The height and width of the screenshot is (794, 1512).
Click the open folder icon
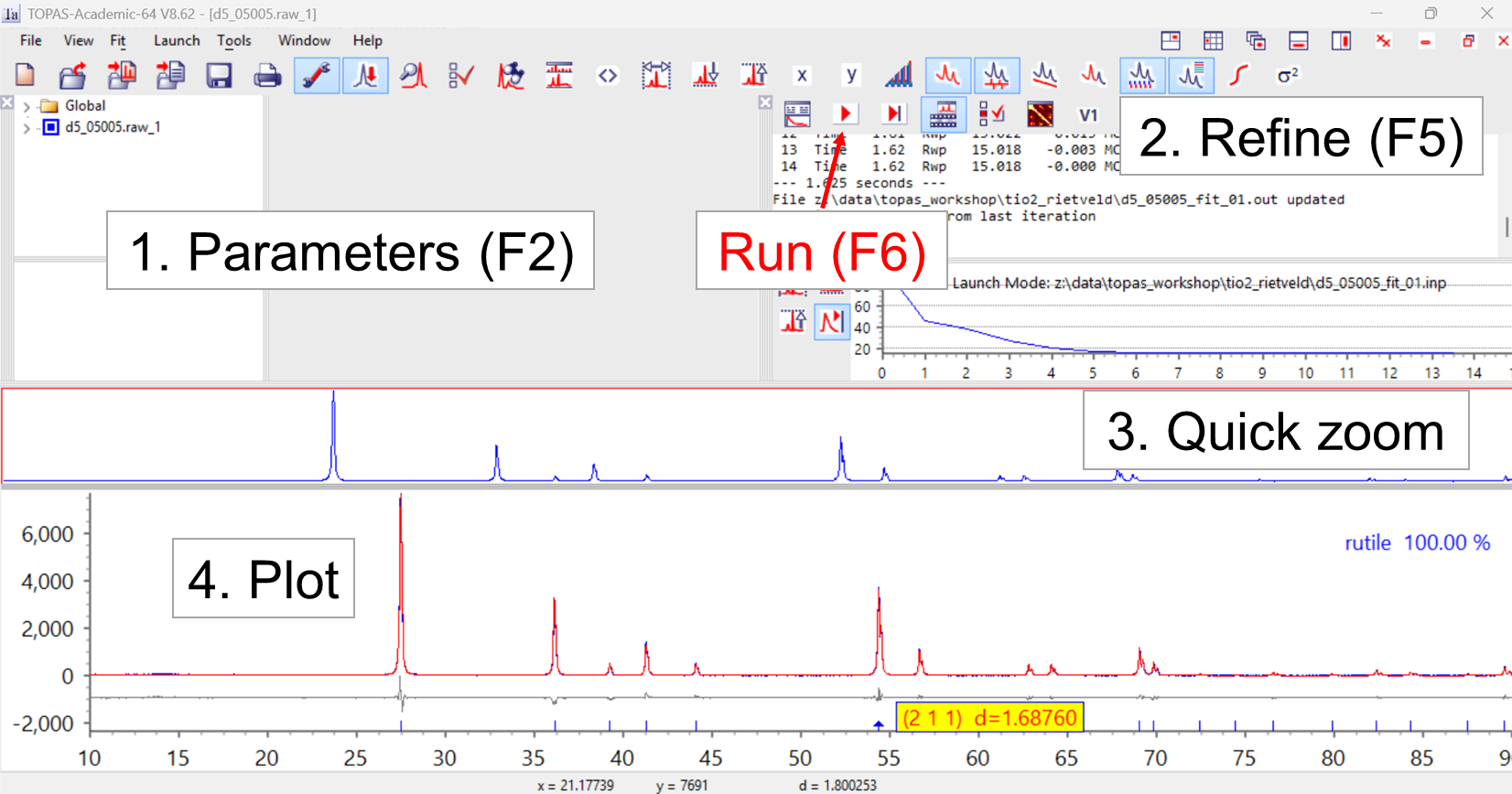72,75
